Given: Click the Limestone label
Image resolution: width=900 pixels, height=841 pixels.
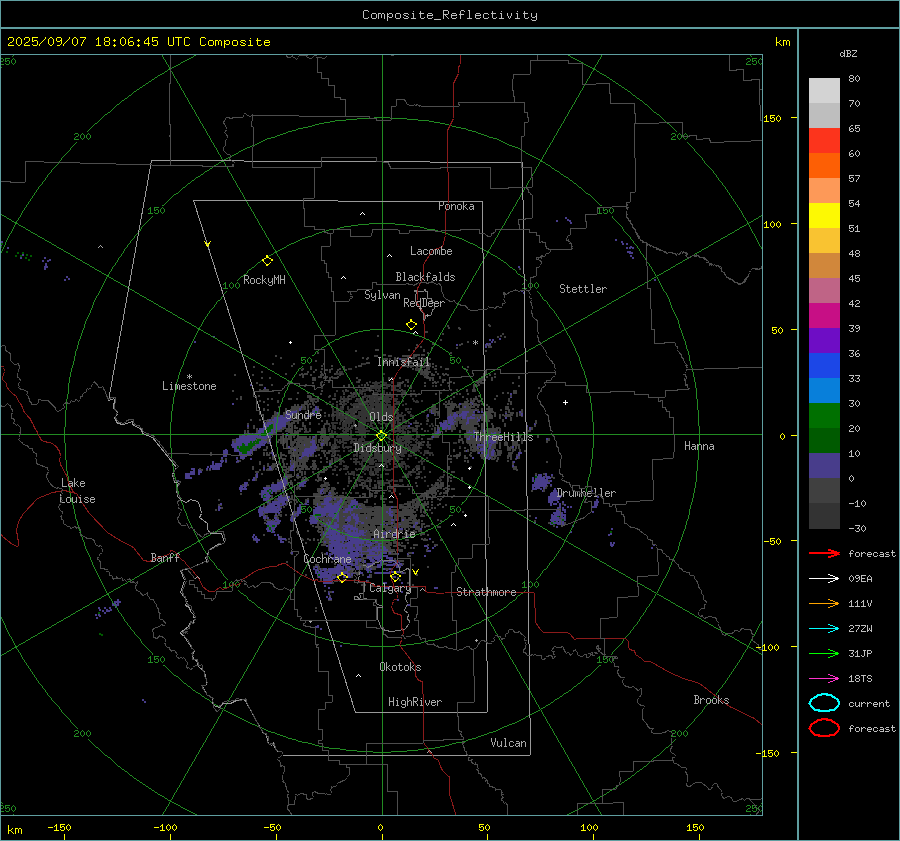Looking at the screenshot, I should pos(189,386).
